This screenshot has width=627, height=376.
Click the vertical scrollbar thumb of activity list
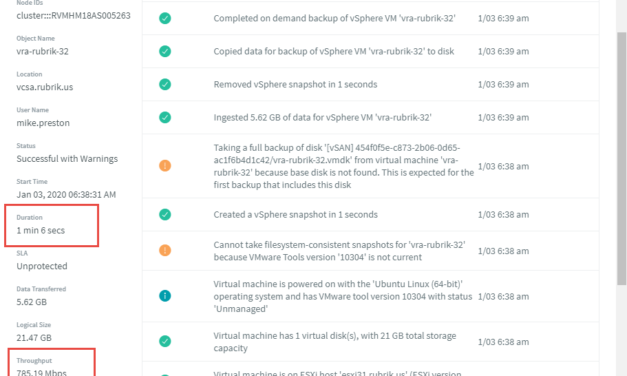point(621,158)
